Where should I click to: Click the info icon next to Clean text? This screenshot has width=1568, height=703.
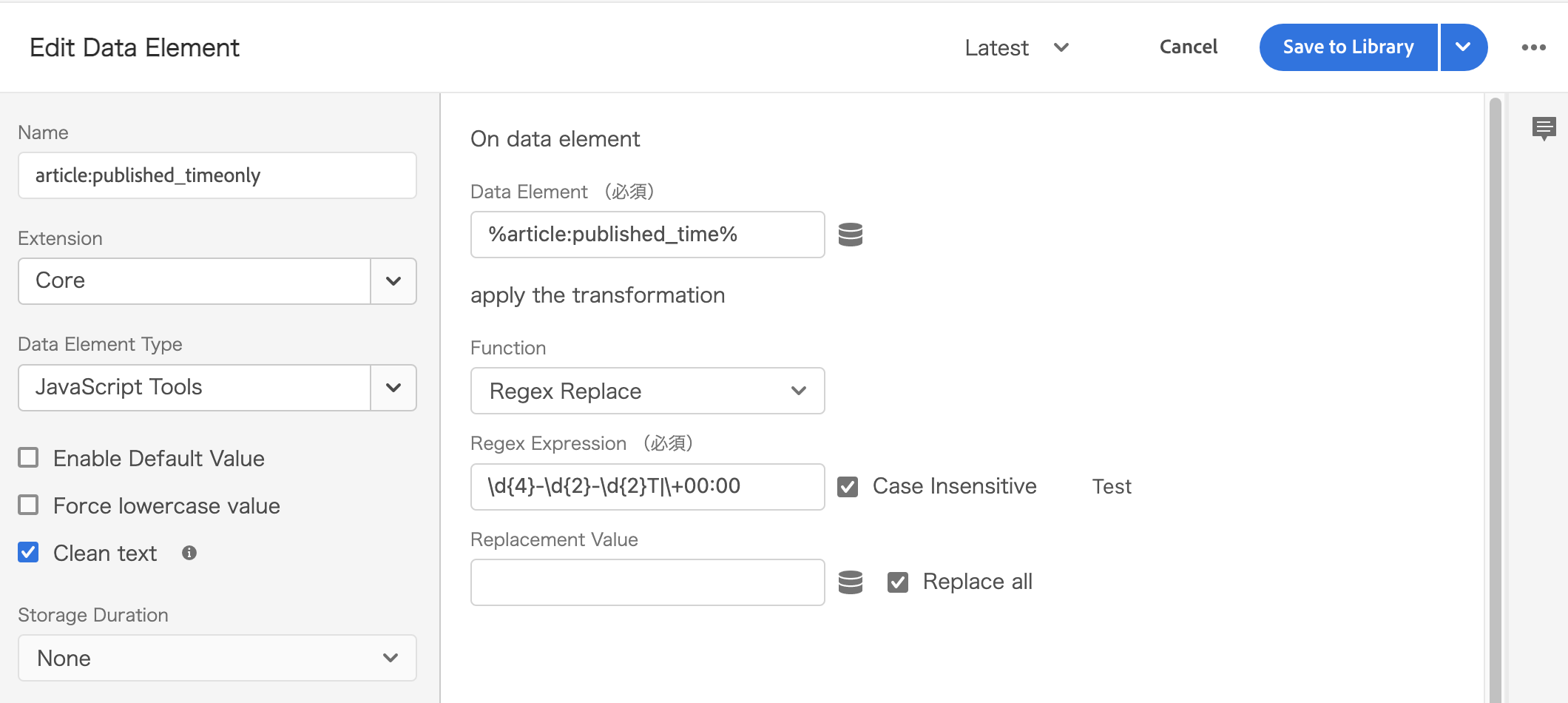click(x=189, y=552)
